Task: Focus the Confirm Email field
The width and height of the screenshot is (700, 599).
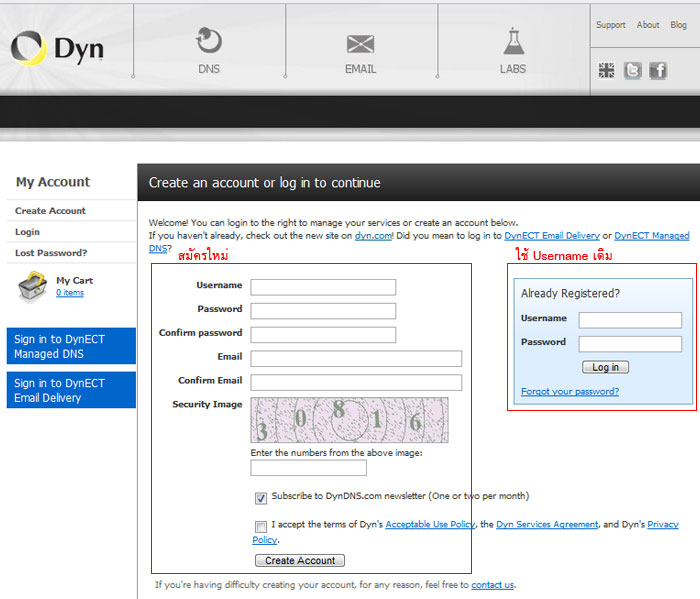Action: (356, 382)
